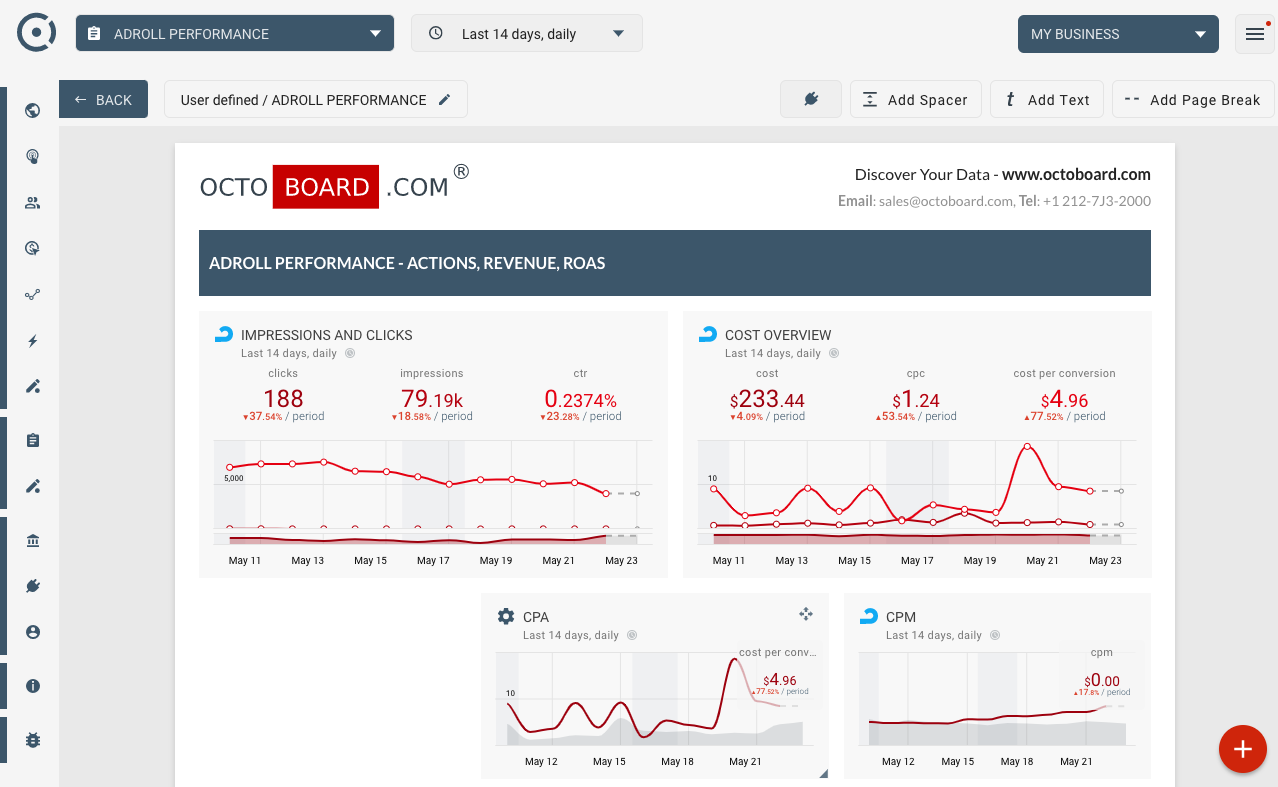Click period indicator dot in Impressions and Clicks
Viewport: 1278px width, 787px height.
tap(350, 353)
